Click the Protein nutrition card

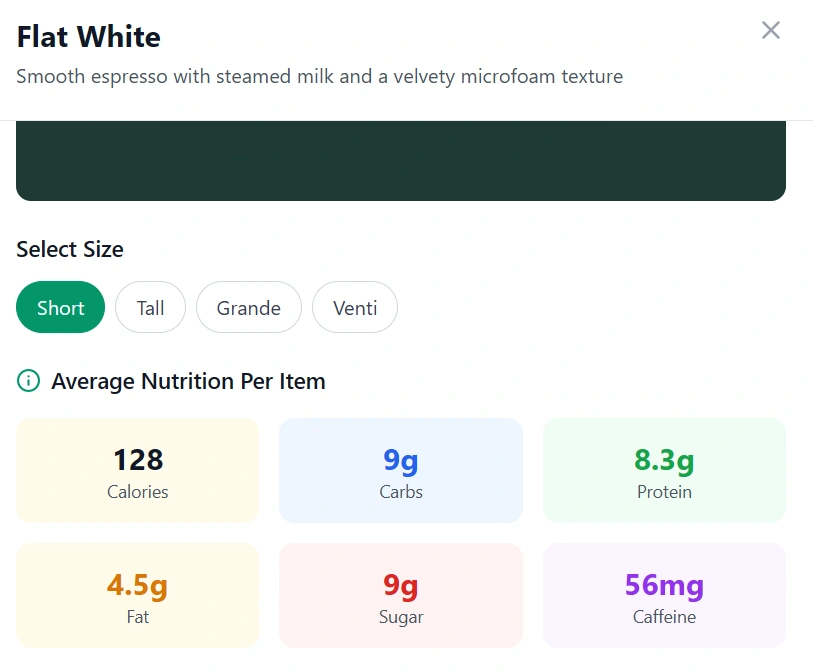click(663, 470)
